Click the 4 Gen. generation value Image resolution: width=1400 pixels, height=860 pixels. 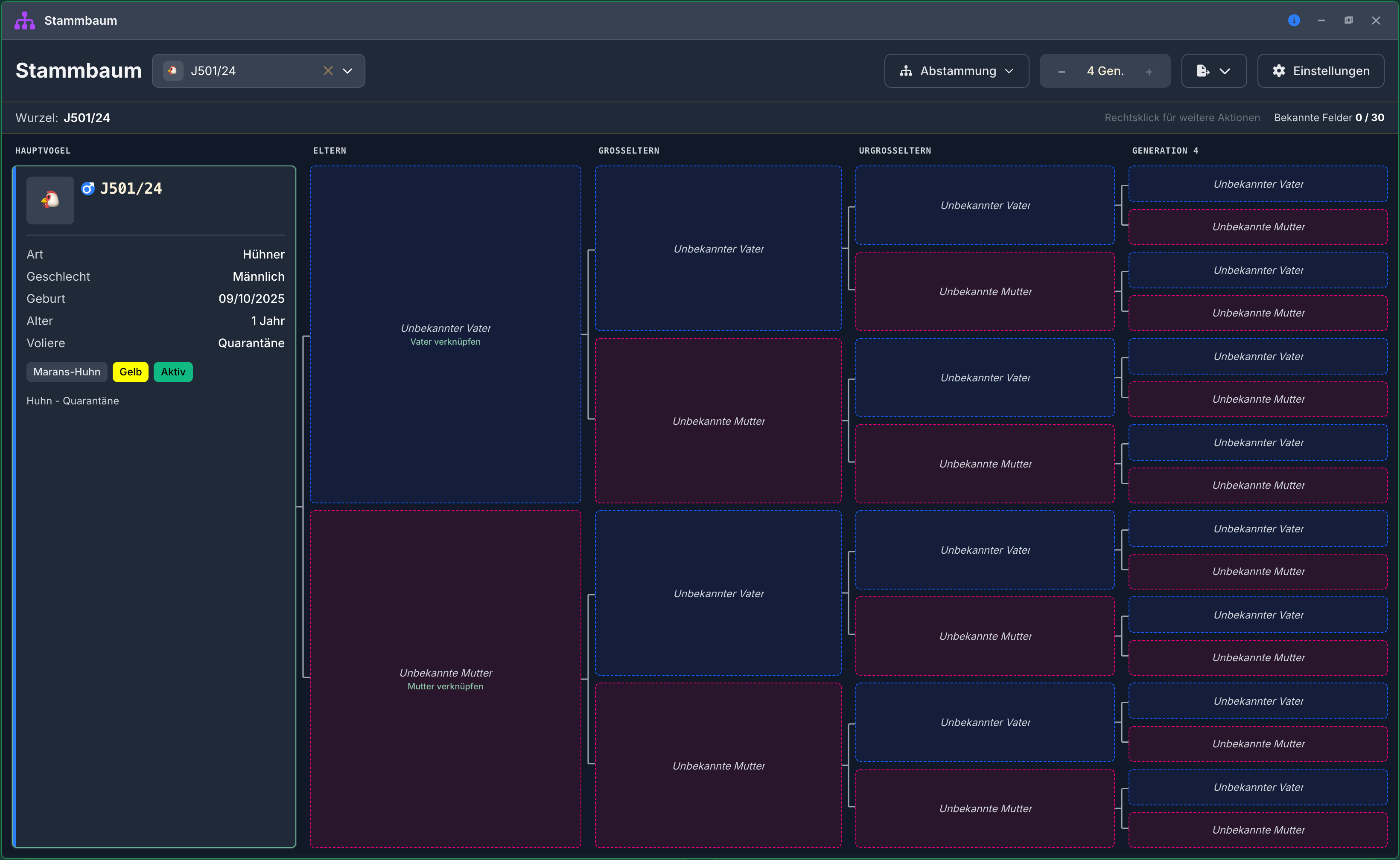tap(1105, 71)
